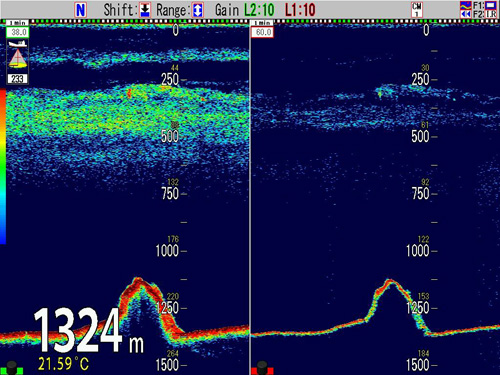Click the 38.0 frequency box
Screen dimensions: 500x375
(x=17, y=32)
